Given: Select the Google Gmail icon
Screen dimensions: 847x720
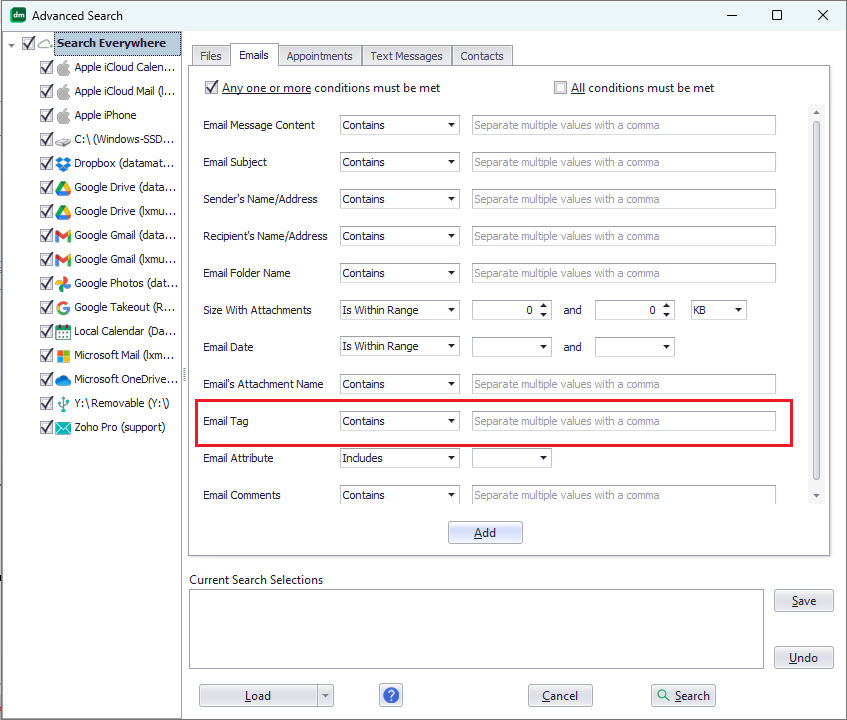Looking at the screenshot, I should [60, 235].
